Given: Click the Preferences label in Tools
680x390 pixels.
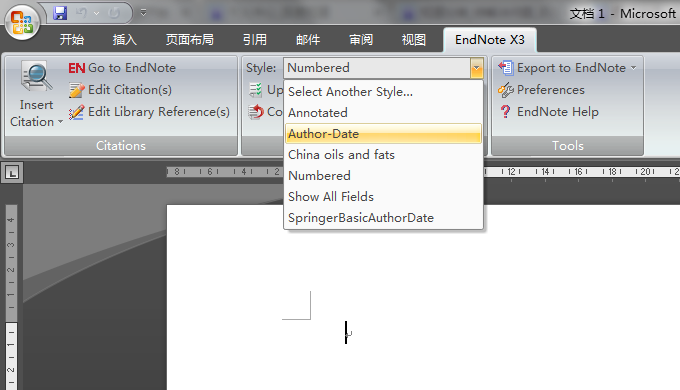Looking at the screenshot, I should point(551,90).
